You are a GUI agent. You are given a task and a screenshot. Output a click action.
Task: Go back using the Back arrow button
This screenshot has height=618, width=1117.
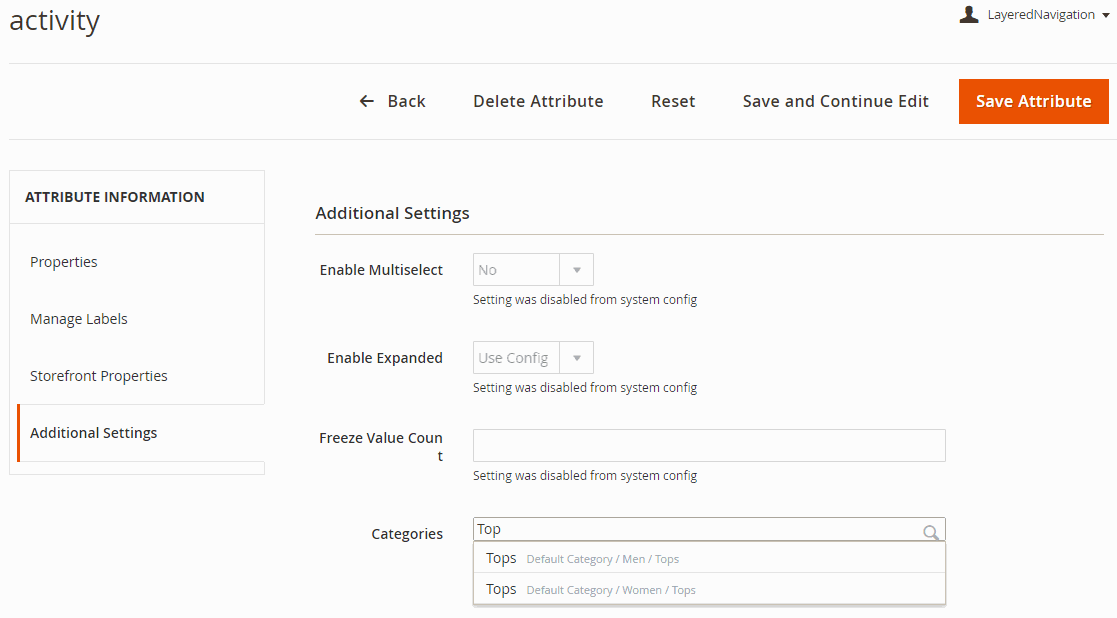[x=392, y=101]
